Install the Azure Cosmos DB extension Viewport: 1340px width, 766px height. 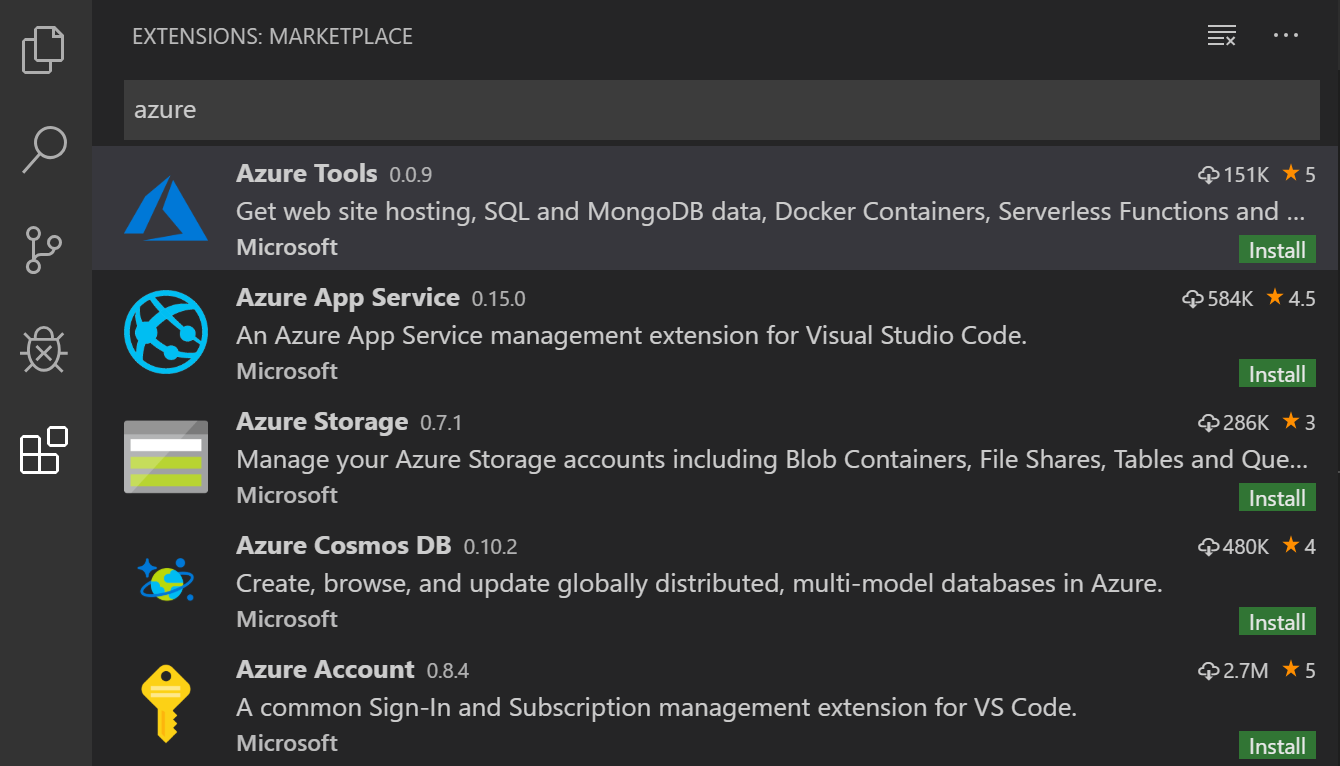pos(1277,622)
